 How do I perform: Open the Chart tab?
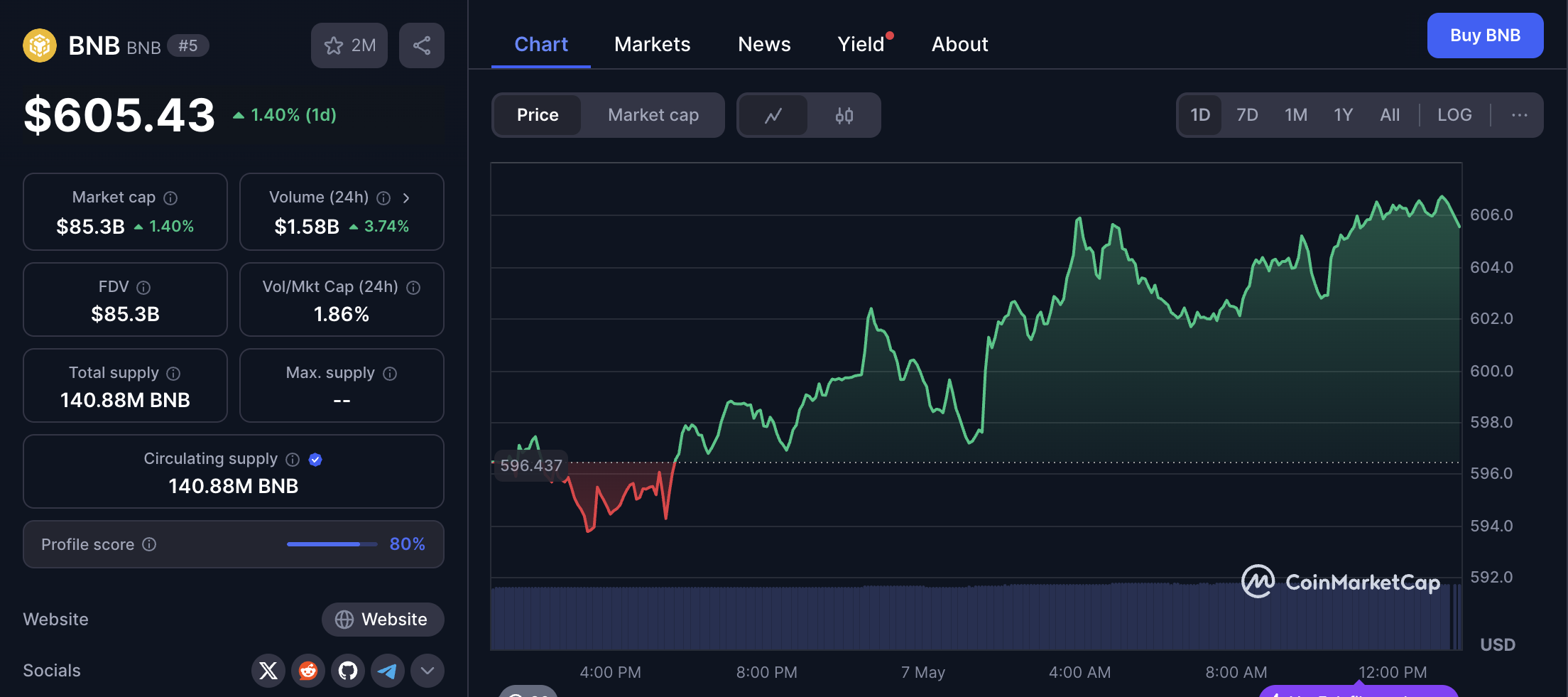tap(541, 44)
